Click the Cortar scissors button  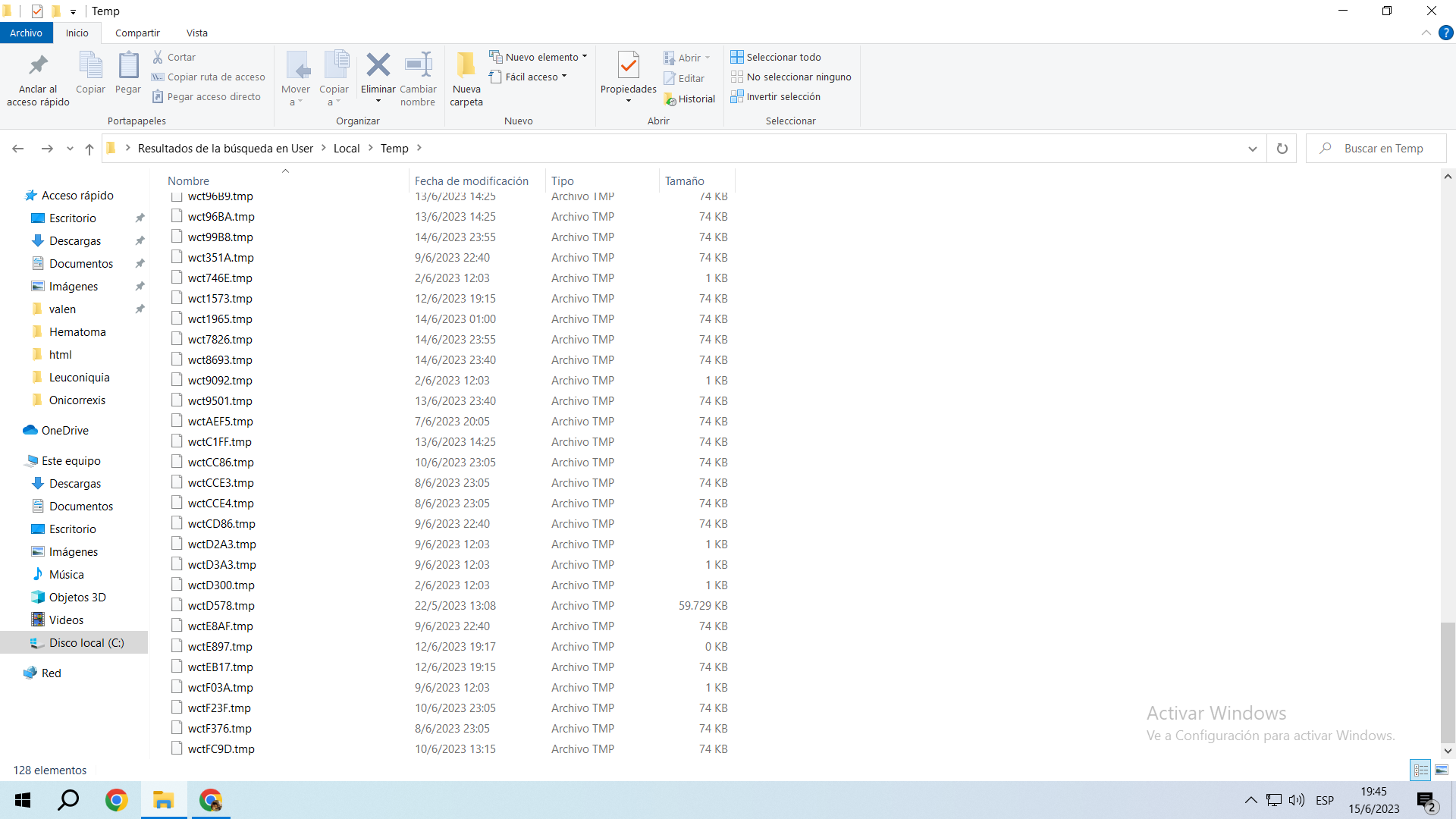point(174,57)
